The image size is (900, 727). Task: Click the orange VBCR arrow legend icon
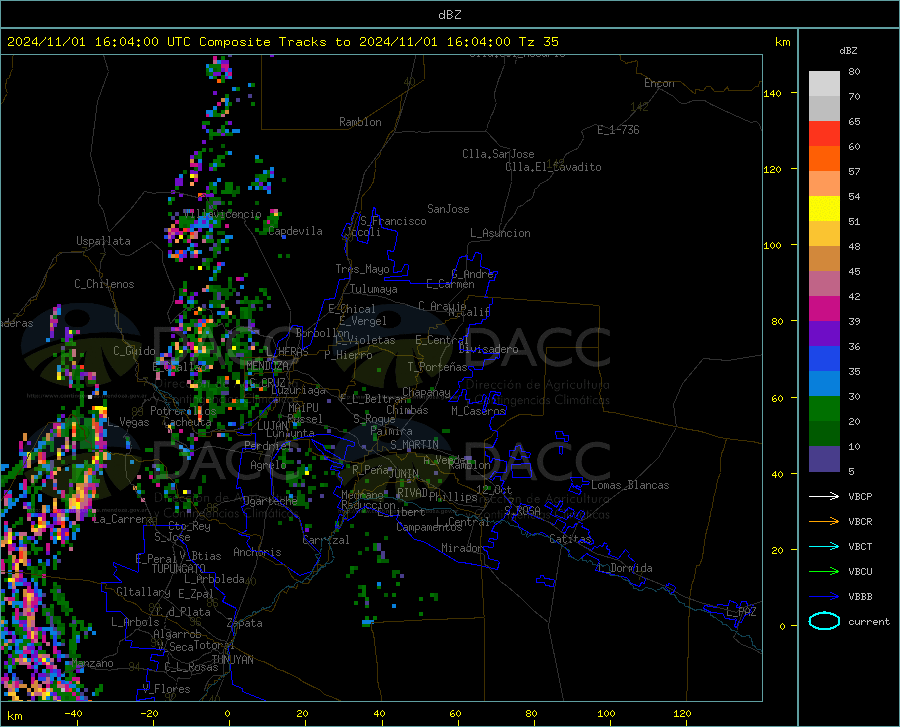tap(824, 522)
